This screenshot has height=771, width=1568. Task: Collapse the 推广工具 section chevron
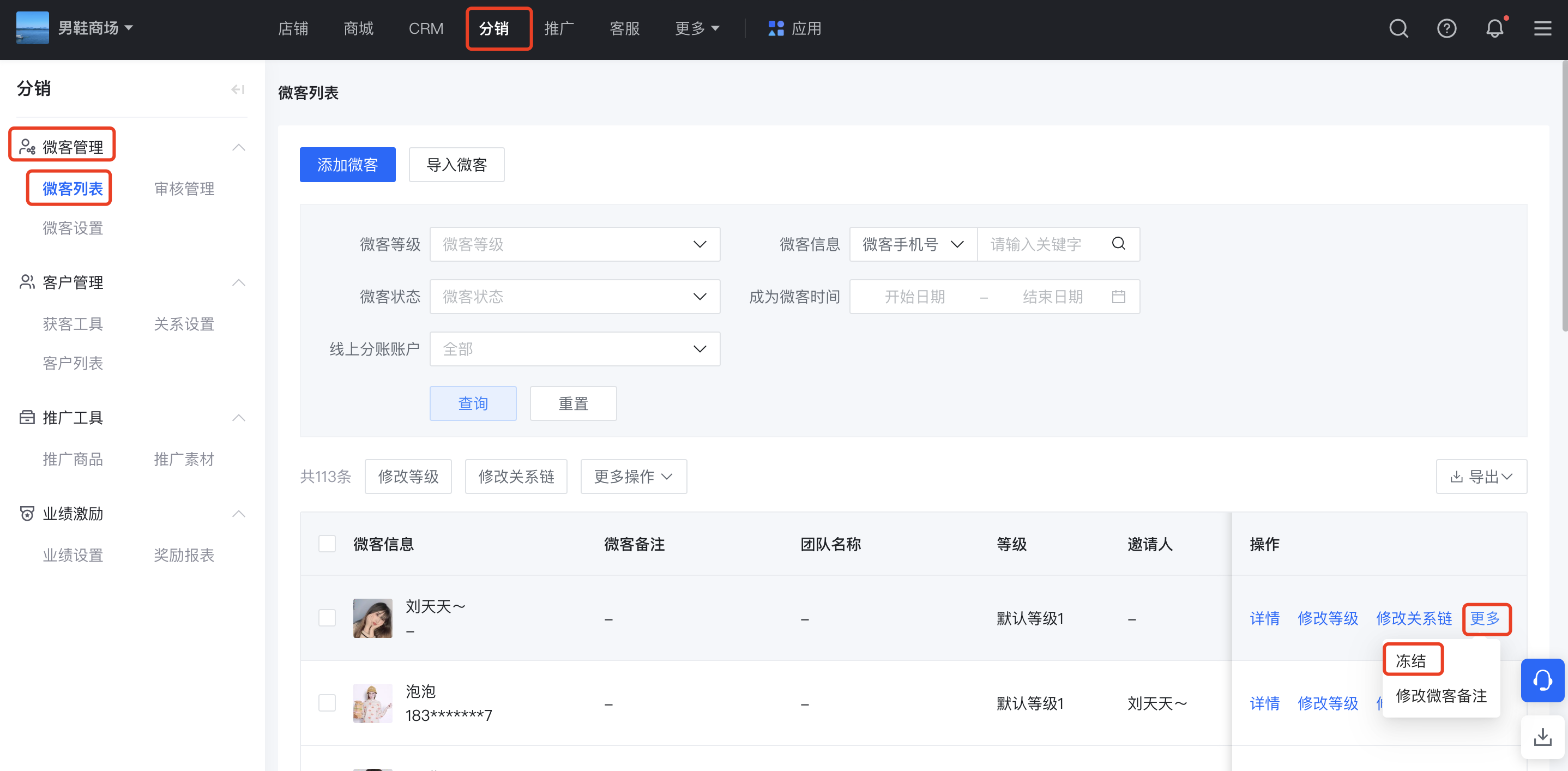click(239, 418)
